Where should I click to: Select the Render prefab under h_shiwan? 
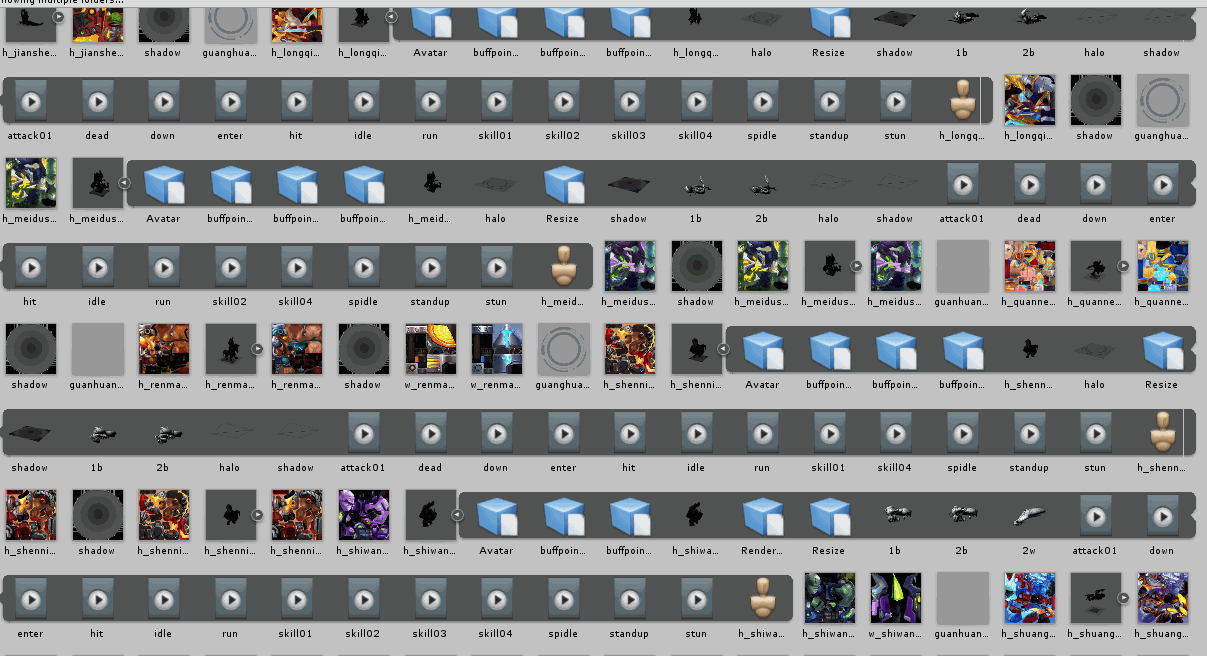(762, 516)
